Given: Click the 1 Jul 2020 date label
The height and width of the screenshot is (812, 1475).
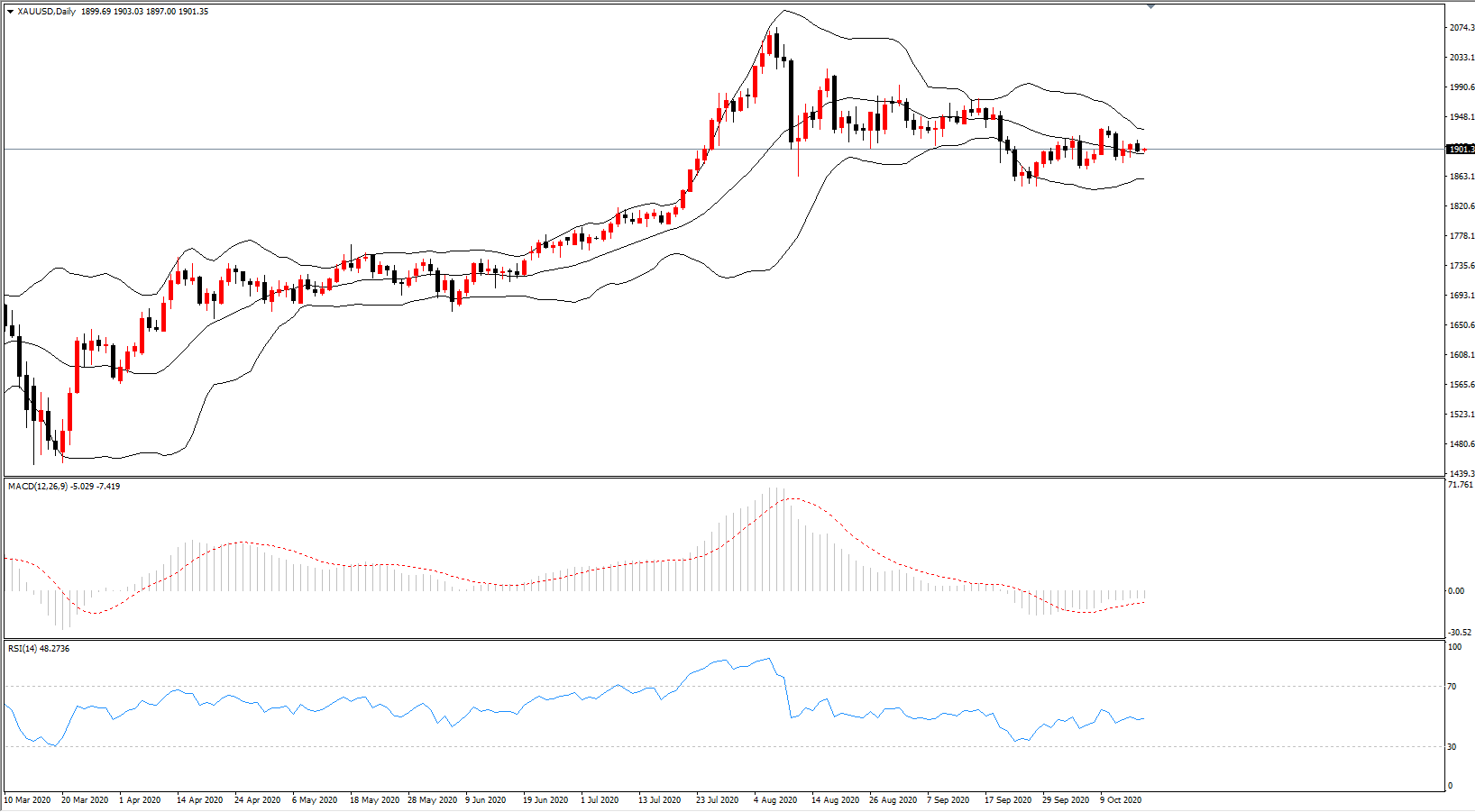Looking at the screenshot, I should tap(600, 800).
